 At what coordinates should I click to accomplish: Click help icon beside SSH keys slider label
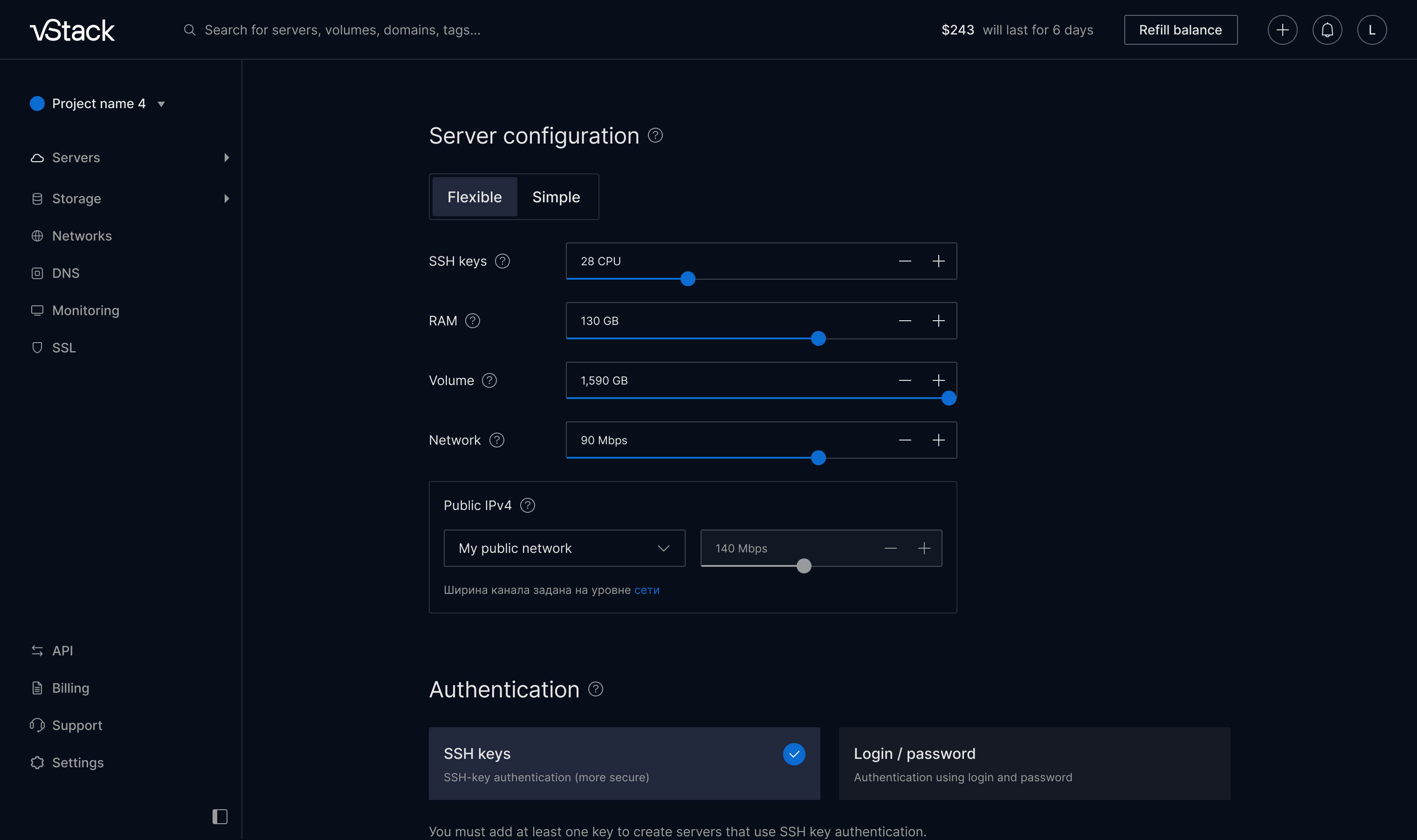(502, 262)
